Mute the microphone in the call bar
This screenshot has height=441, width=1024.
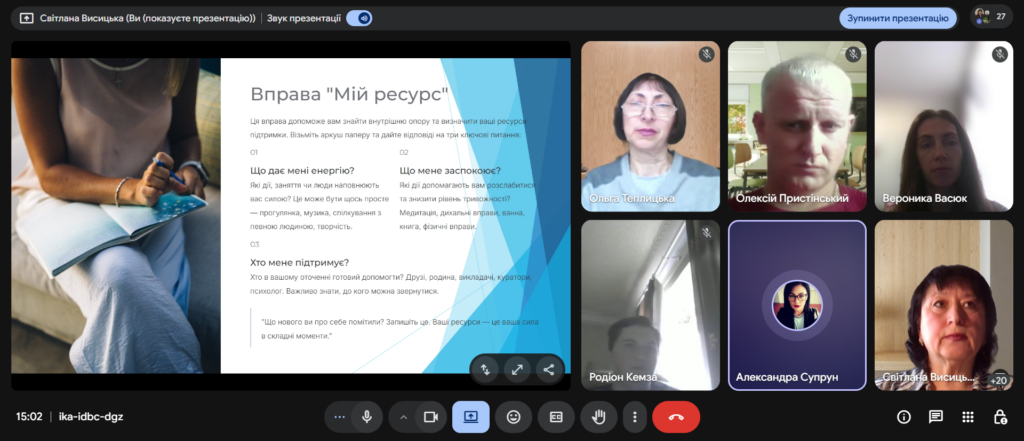367,417
